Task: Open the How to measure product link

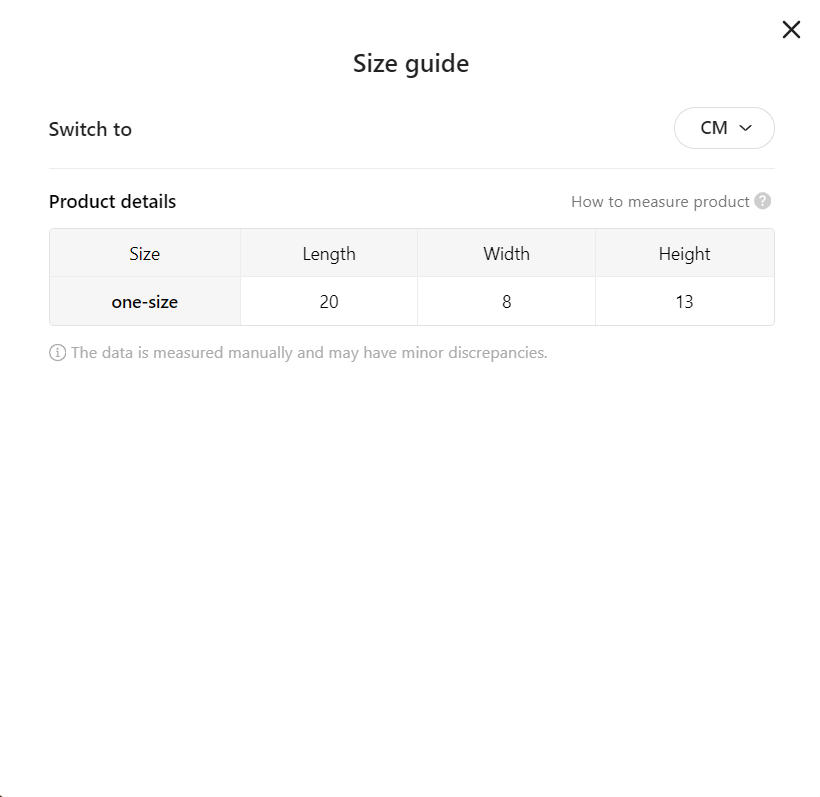Action: click(660, 202)
